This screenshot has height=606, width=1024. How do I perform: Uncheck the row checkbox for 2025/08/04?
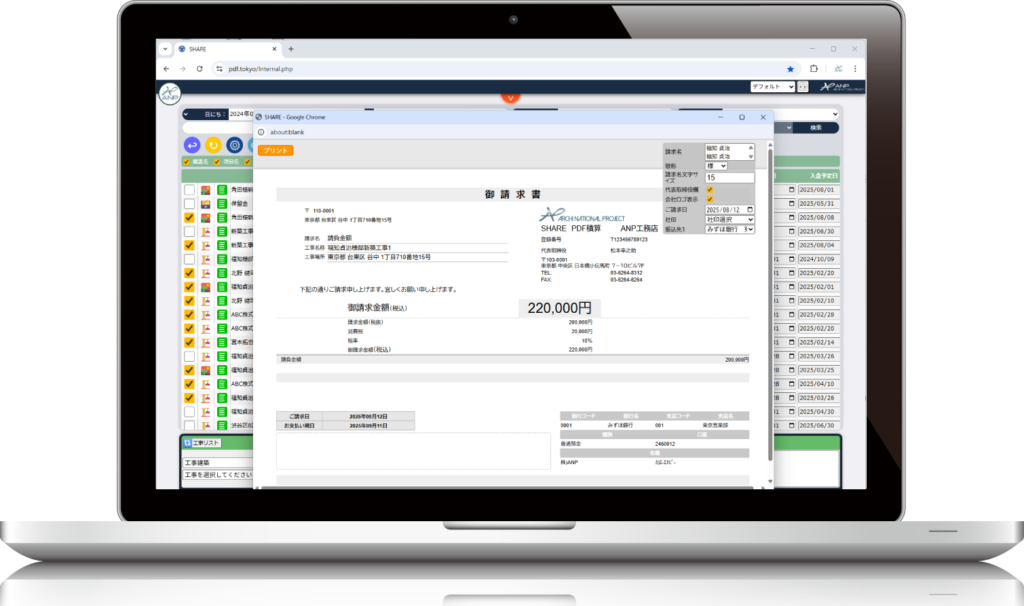coord(189,246)
